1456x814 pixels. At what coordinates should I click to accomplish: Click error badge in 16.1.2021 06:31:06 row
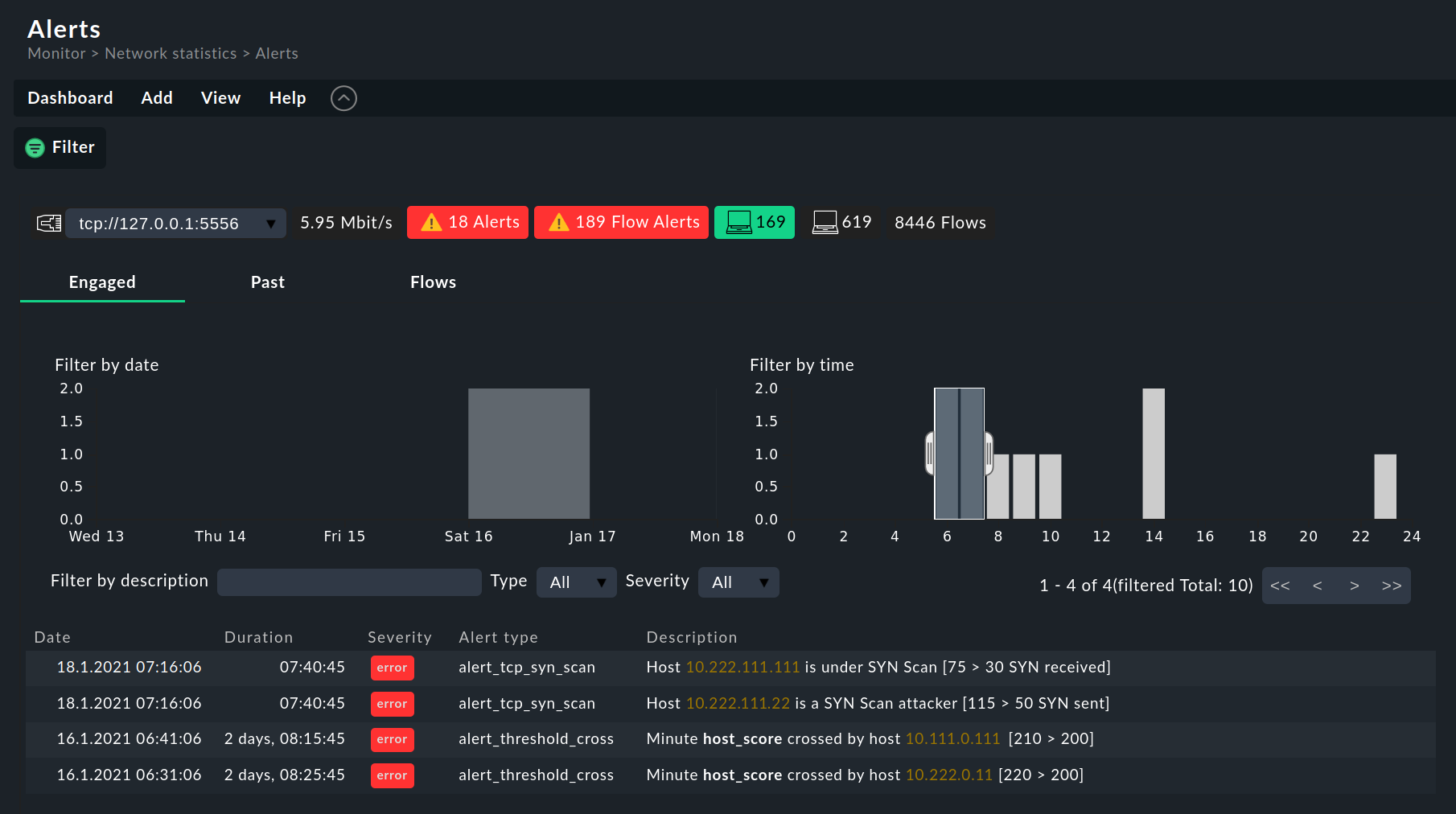(x=393, y=775)
